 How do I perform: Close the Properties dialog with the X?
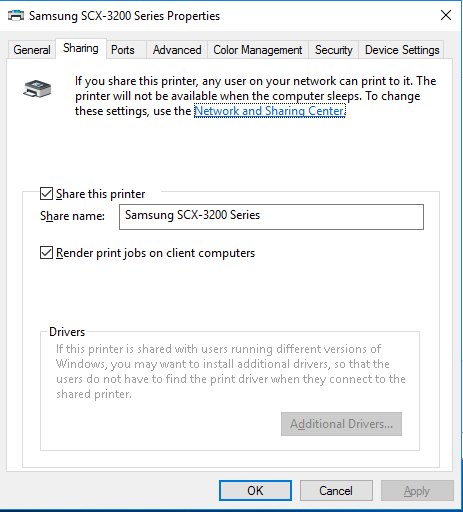[x=446, y=15]
